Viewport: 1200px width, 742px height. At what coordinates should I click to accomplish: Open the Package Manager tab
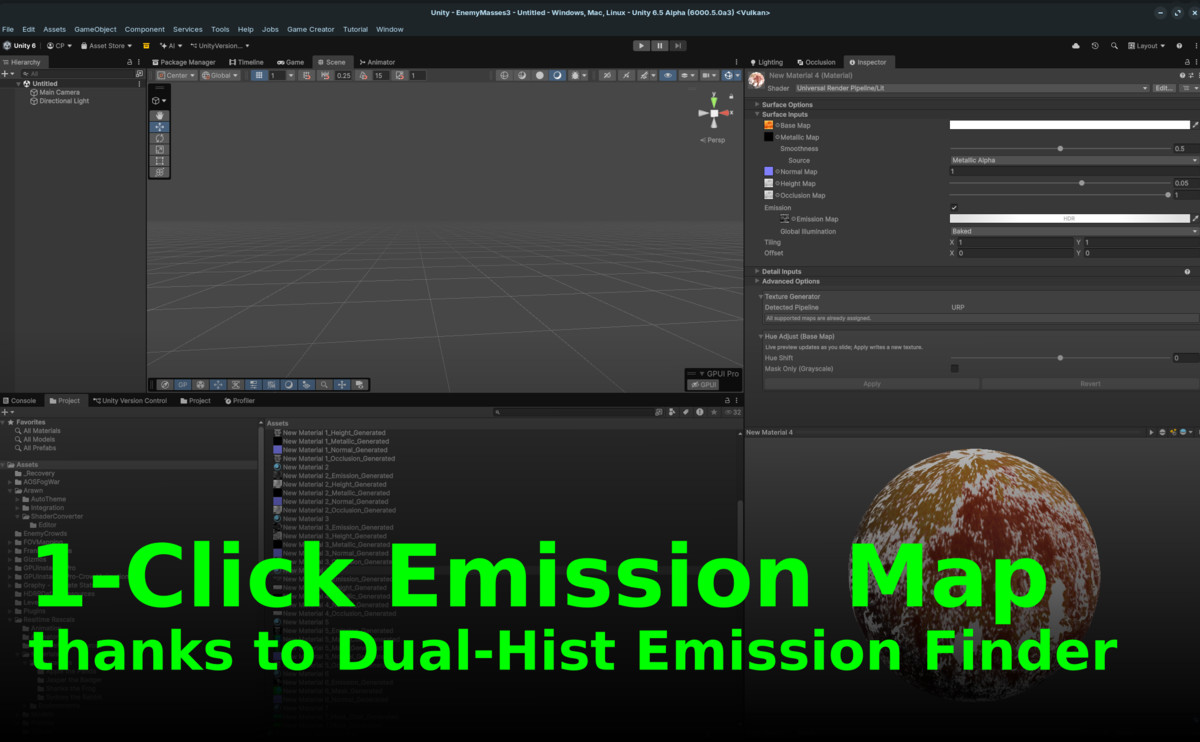tap(183, 62)
